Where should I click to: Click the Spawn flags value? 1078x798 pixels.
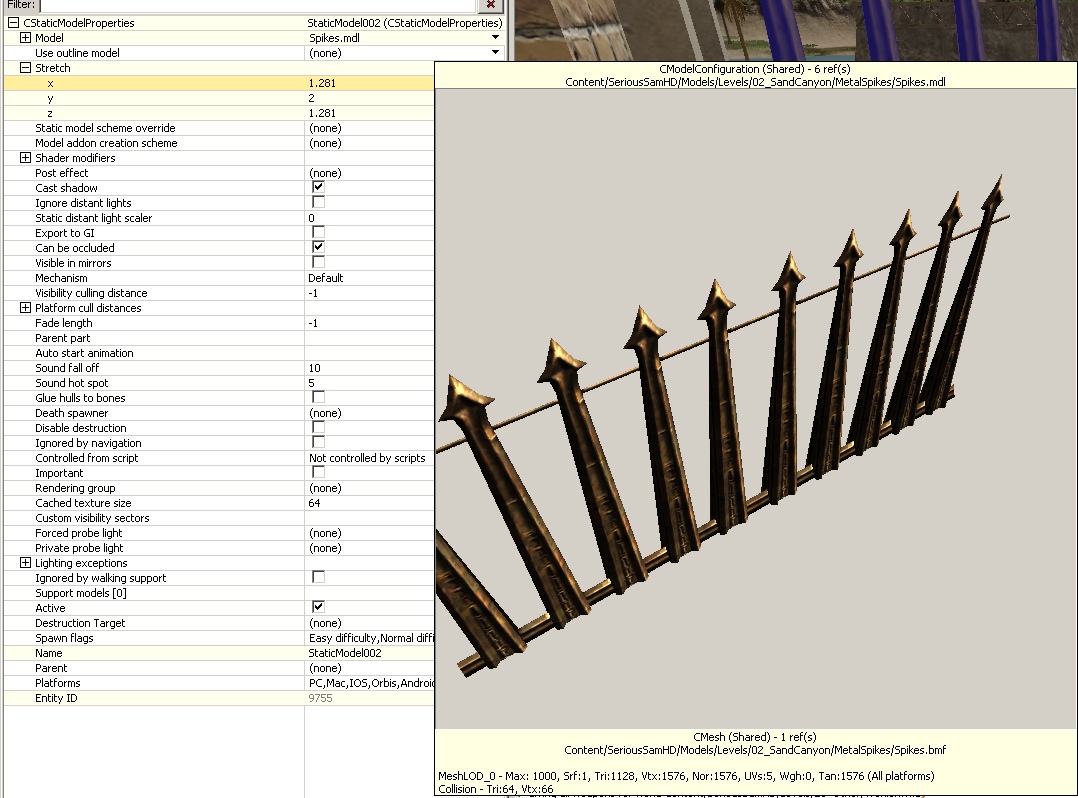[x=371, y=639]
